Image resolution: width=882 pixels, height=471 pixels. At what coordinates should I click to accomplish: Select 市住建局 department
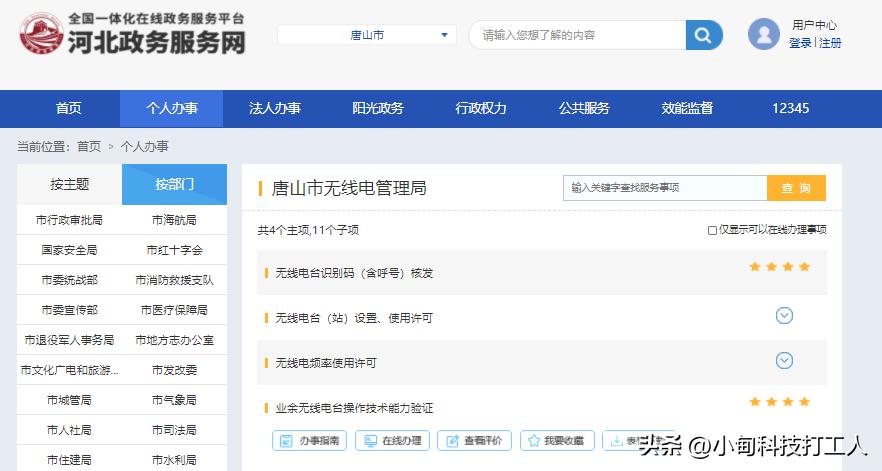(x=69, y=460)
